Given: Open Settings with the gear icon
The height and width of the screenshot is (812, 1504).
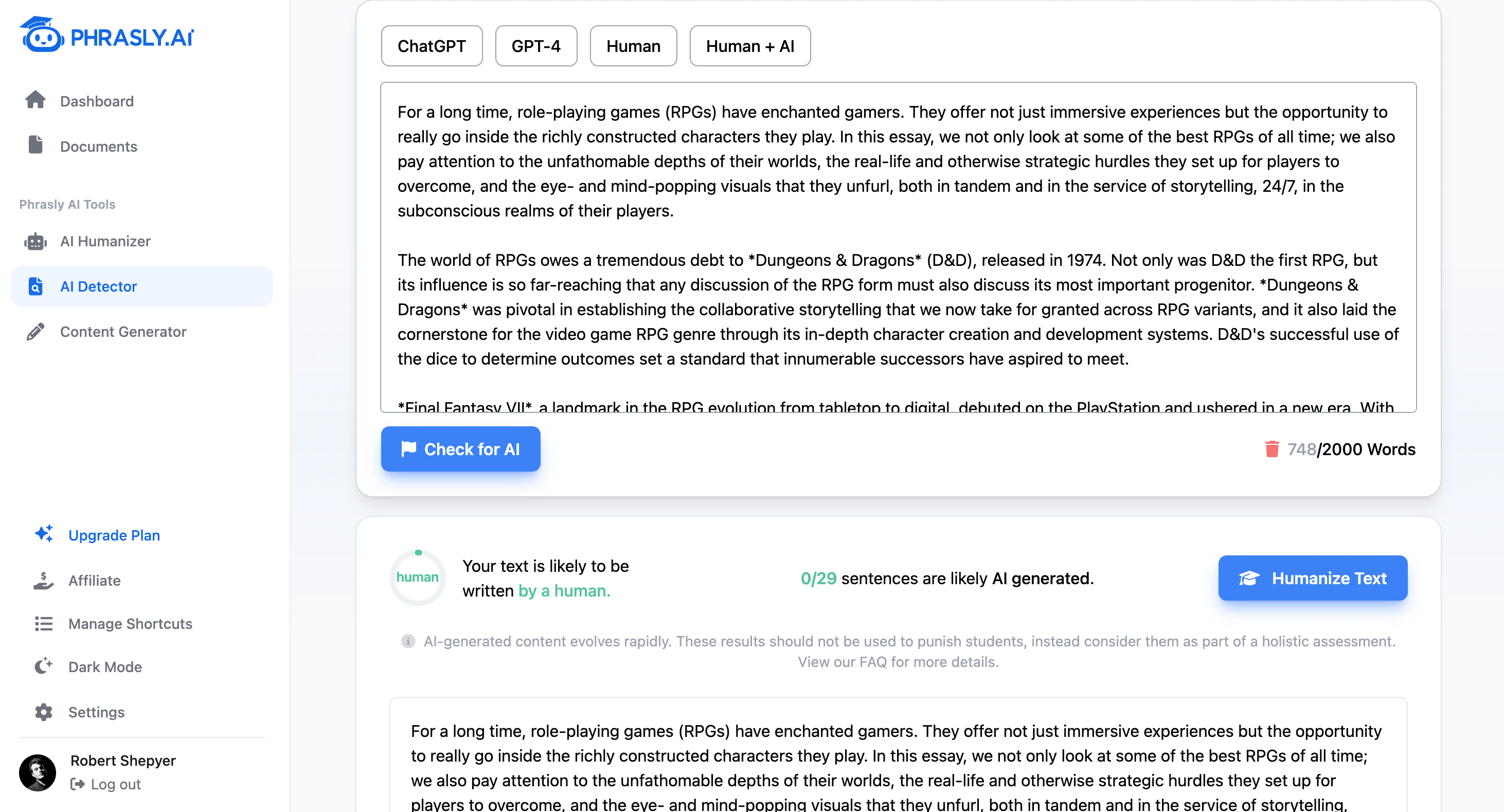Looking at the screenshot, I should coord(44,712).
